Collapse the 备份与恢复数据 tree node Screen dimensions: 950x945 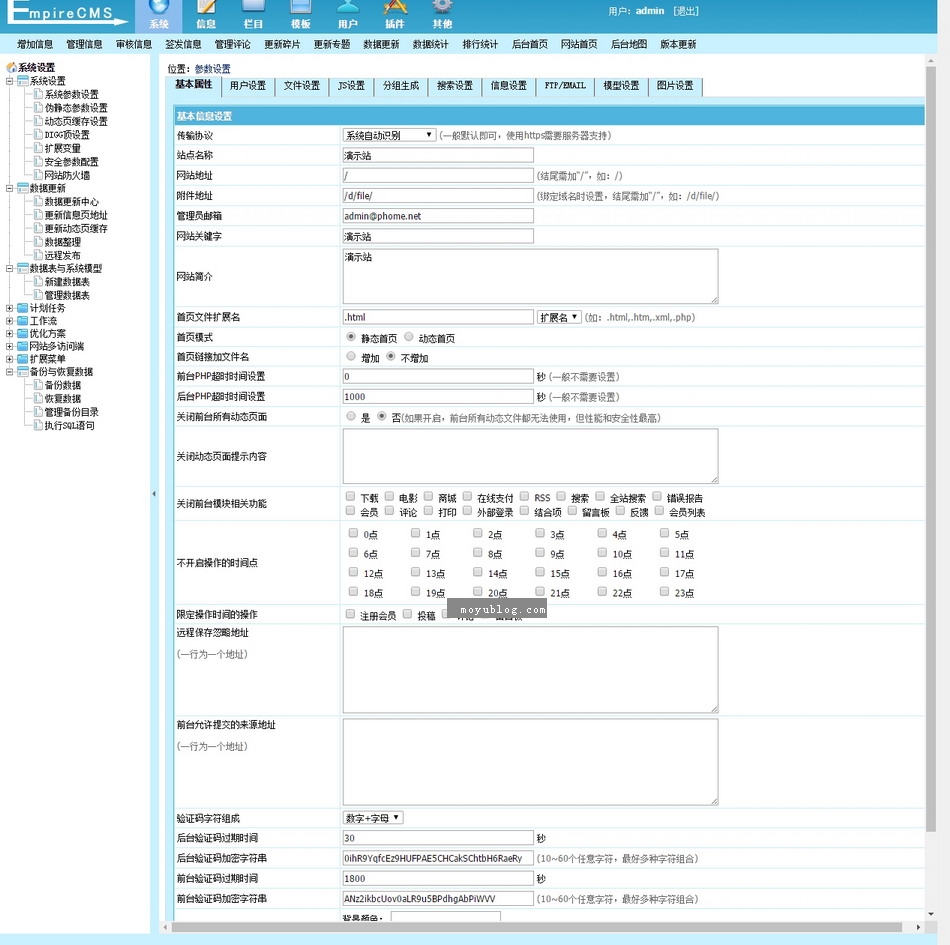tap(9, 371)
